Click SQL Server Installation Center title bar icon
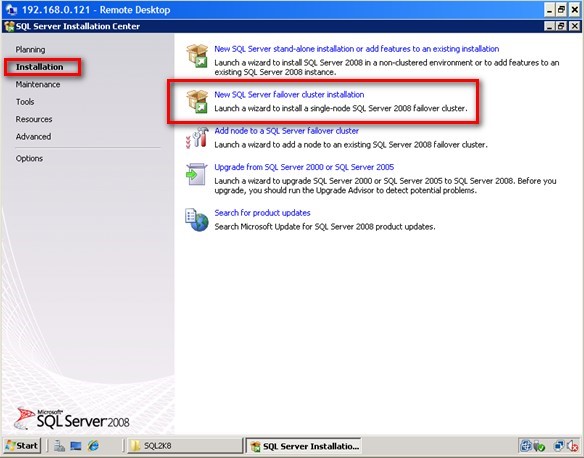 9,26
